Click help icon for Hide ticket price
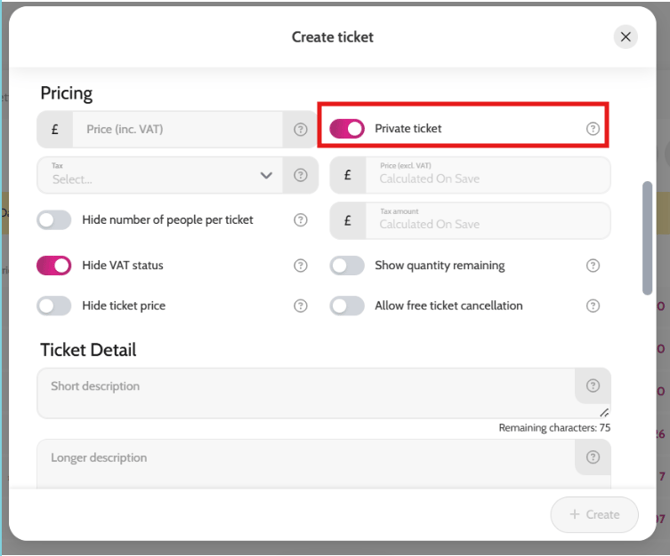 [x=300, y=306]
